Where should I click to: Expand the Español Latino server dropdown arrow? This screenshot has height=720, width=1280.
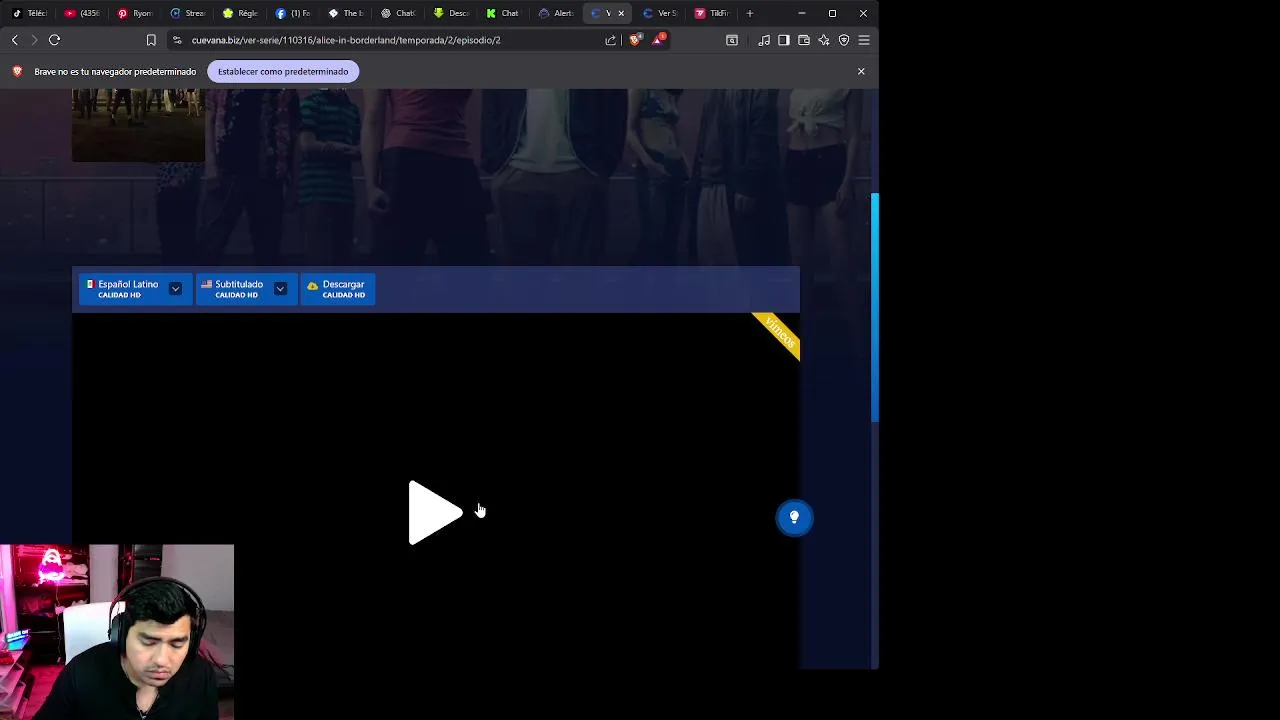tap(176, 289)
